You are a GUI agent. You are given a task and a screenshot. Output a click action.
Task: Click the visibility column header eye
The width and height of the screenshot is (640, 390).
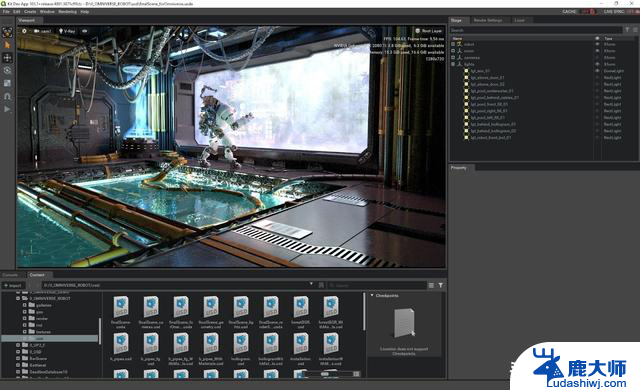click(598, 38)
